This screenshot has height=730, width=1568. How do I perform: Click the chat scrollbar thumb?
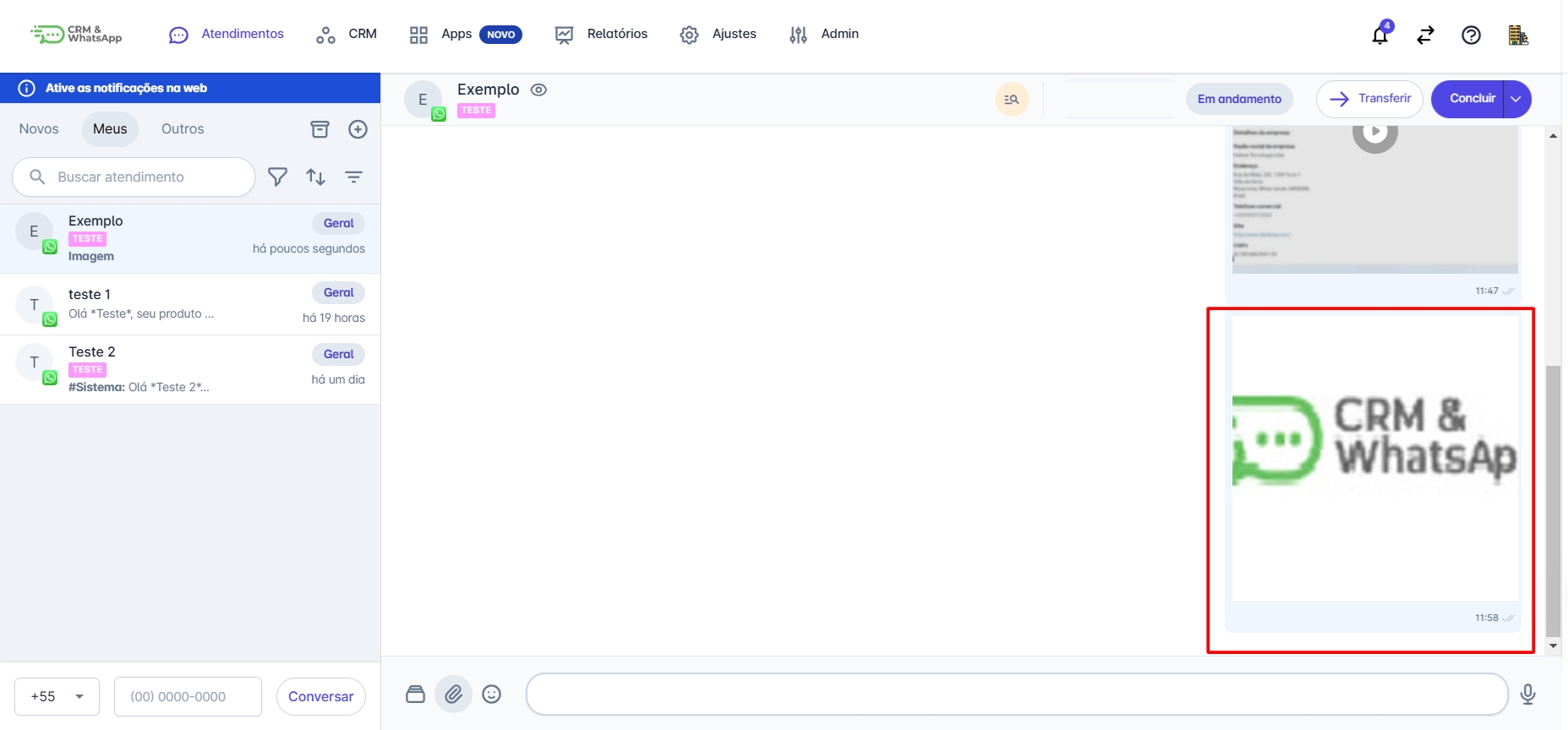(1553, 501)
